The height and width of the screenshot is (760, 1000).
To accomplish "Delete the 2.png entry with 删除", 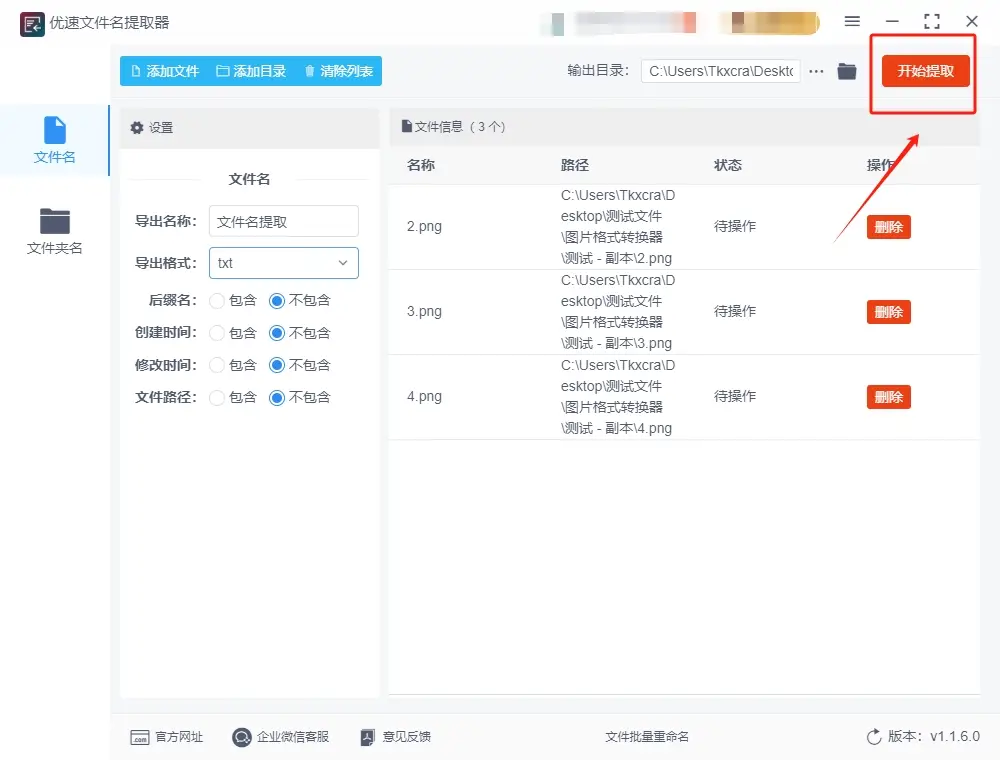I will (x=888, y=226).
